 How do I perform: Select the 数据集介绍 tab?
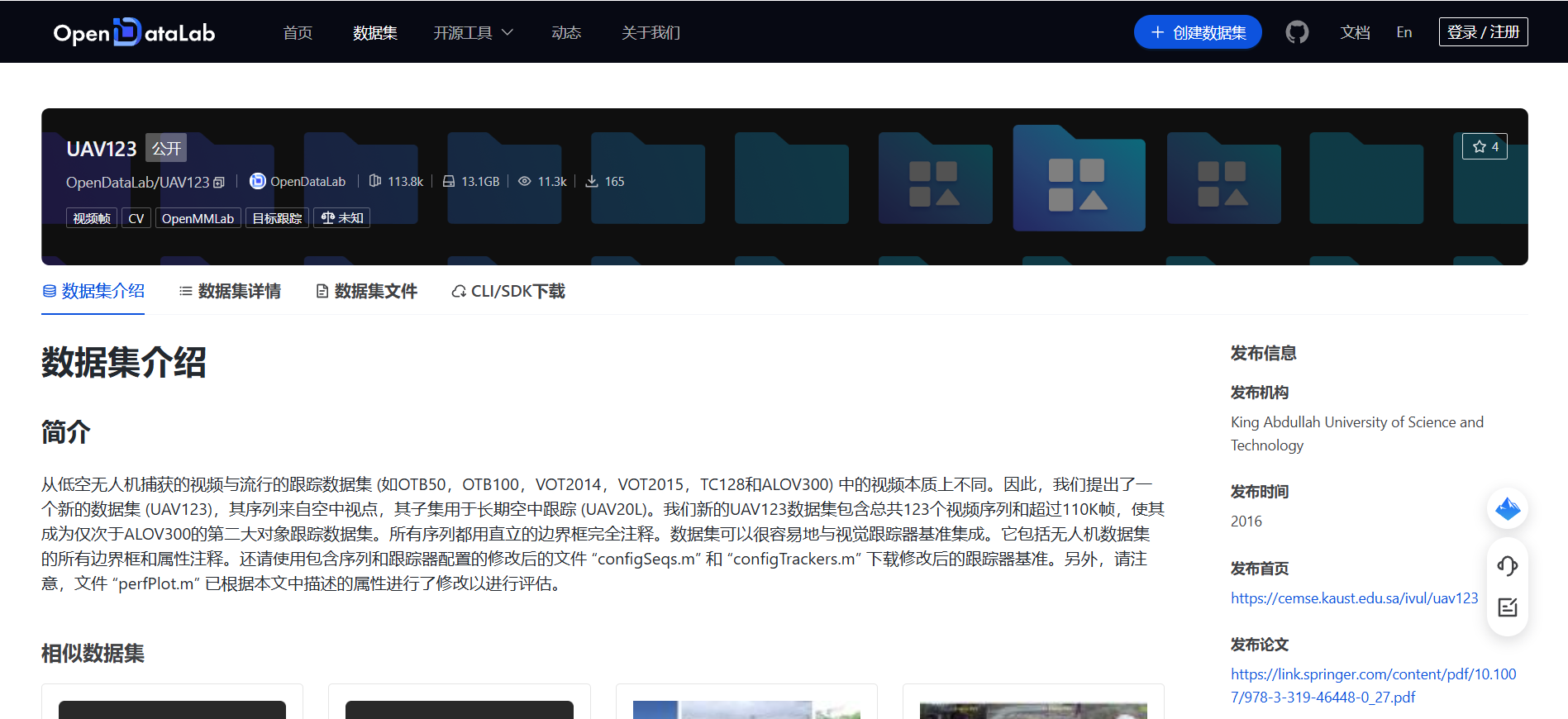pos(93,291)
